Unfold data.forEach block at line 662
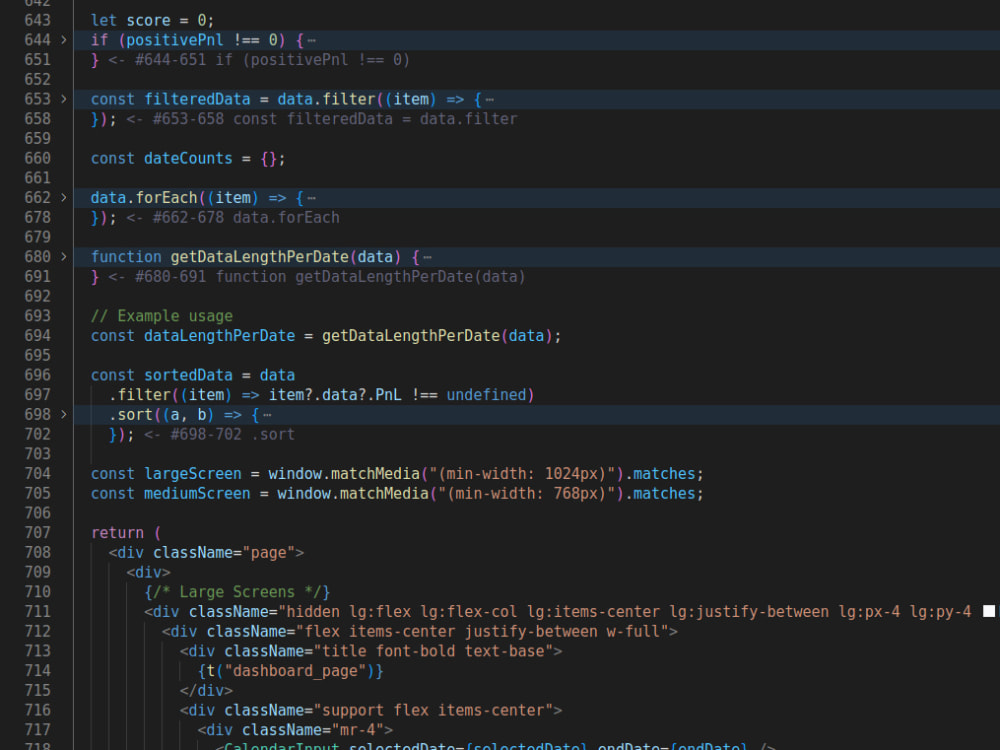This screenshot has height=750, width=1000. click(64, 198)
